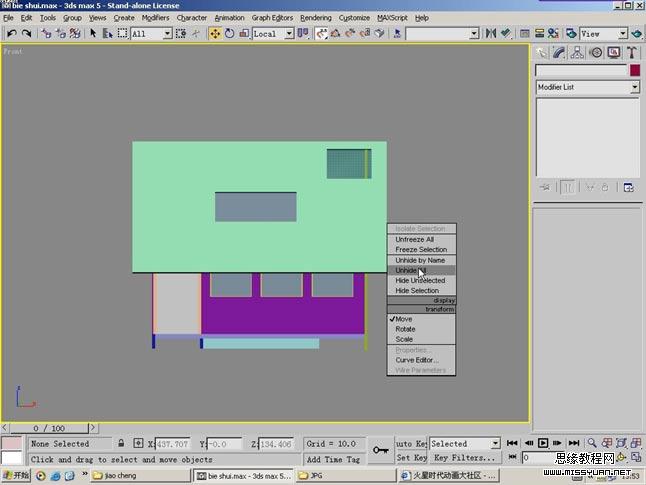Screen dimensions: 646x485
Task: Activate the Select and Scale tool
Action: pos(244,33)
